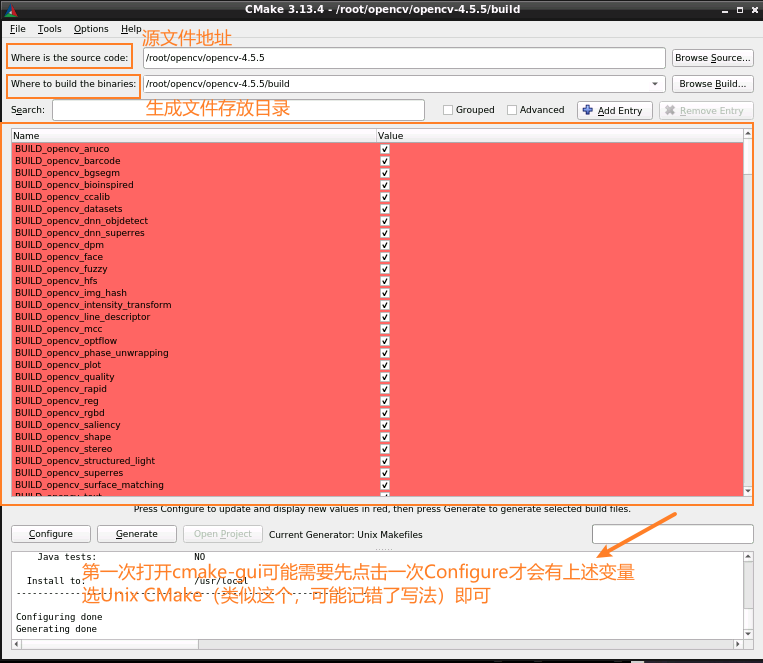763x663 pixels.
Task: Click the Search input field
Action: click(x=238, y=110)
